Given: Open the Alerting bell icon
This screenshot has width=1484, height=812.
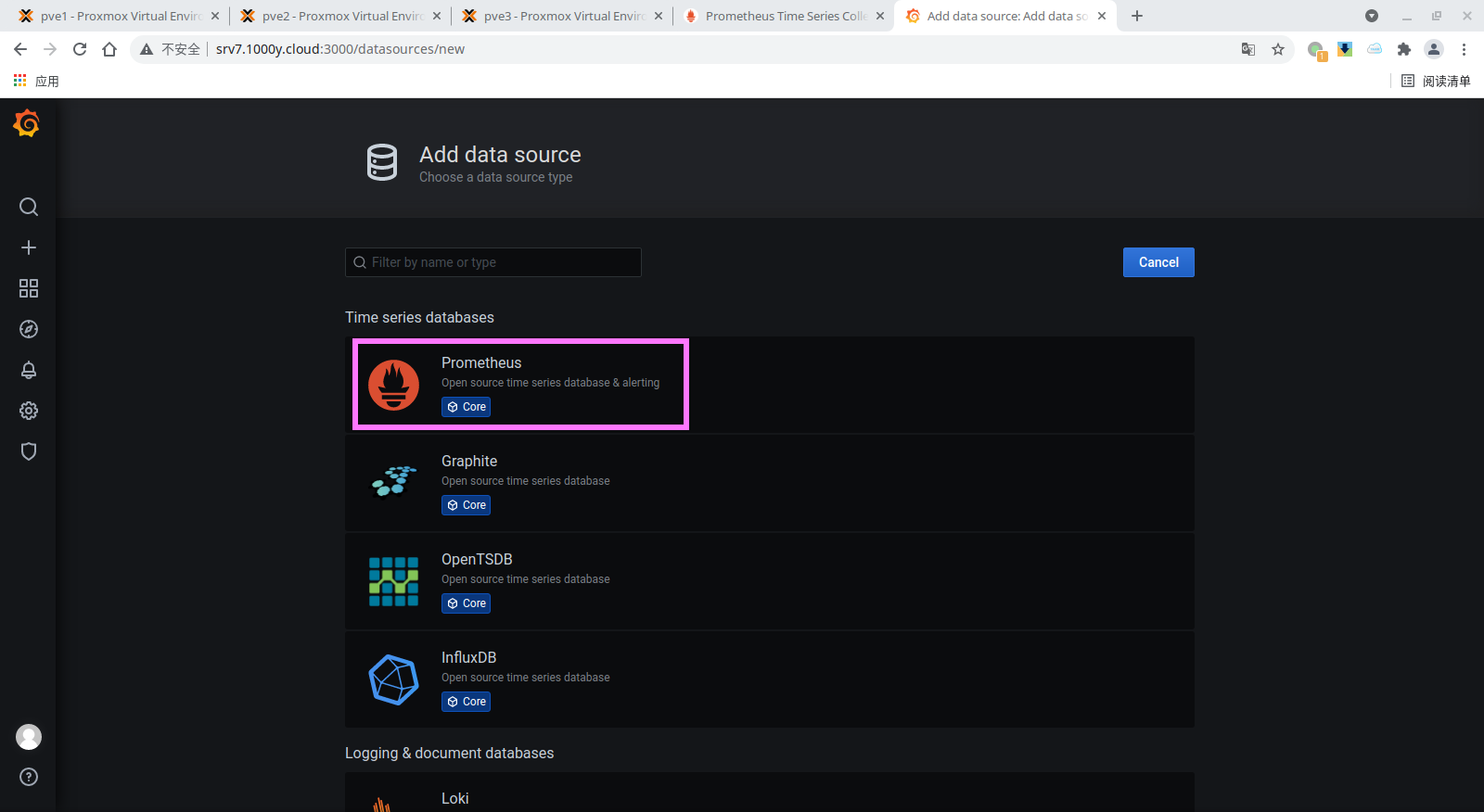Looking at the screenshot, I should [29, 370].
